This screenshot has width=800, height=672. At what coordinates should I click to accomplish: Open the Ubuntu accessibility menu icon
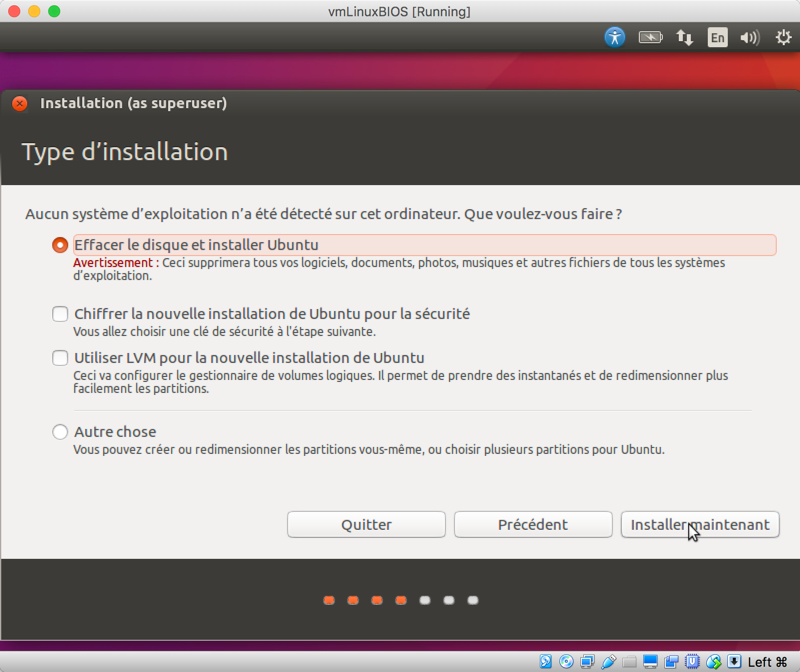615,37
